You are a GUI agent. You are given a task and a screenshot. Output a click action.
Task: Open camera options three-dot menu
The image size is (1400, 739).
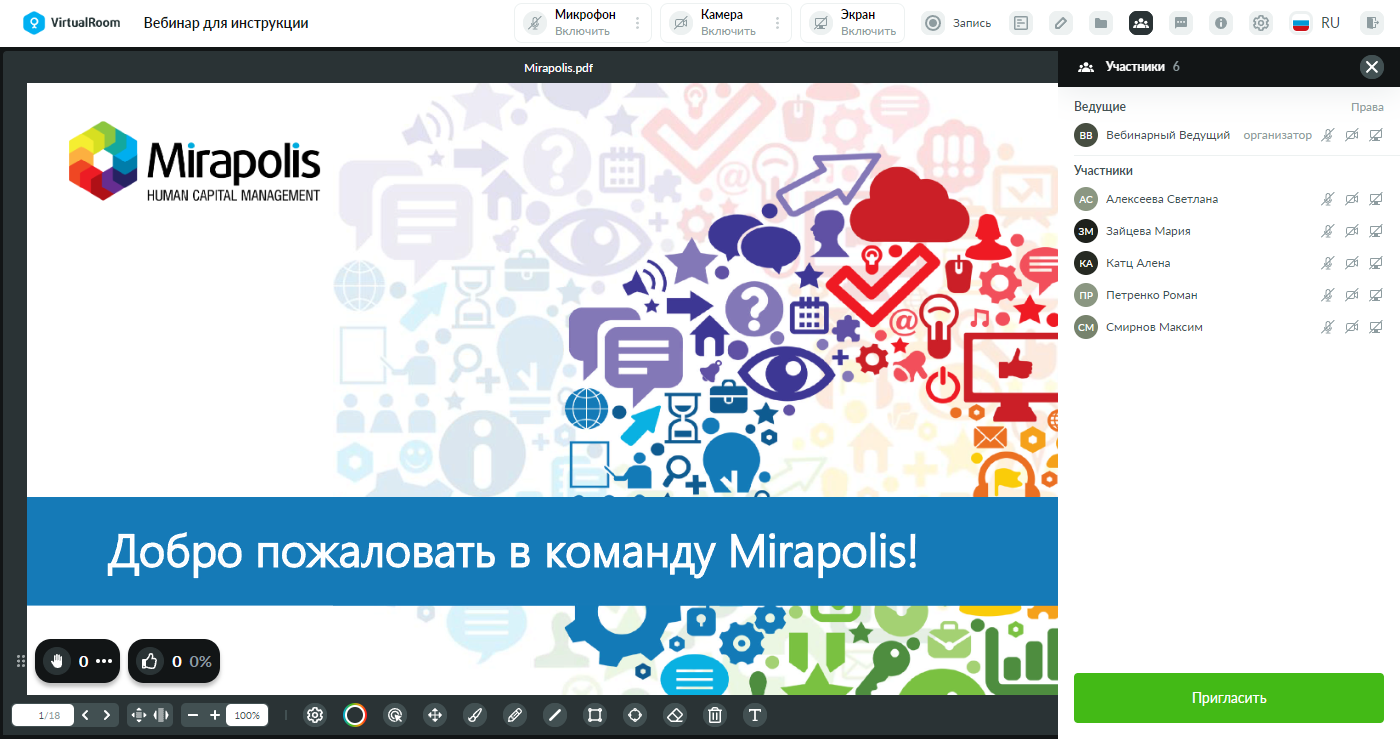point(777,23)
